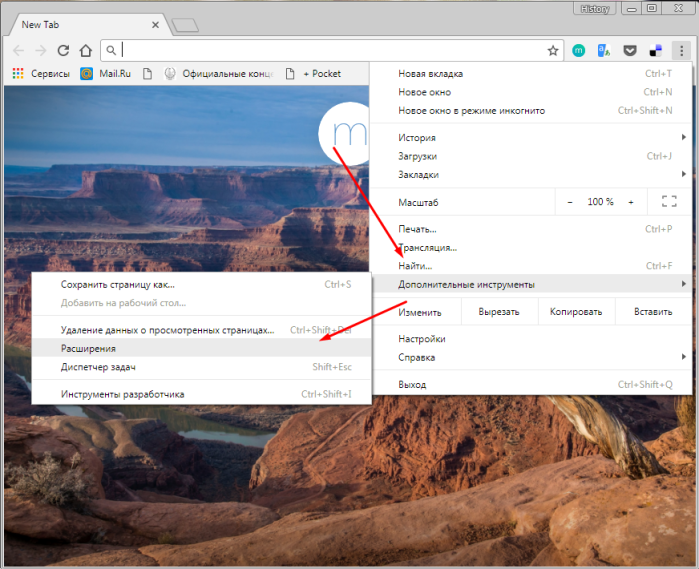The width and height of the screenshot is (699, 569).
Task: Focus the address bar field
Action: click(332, 50)
